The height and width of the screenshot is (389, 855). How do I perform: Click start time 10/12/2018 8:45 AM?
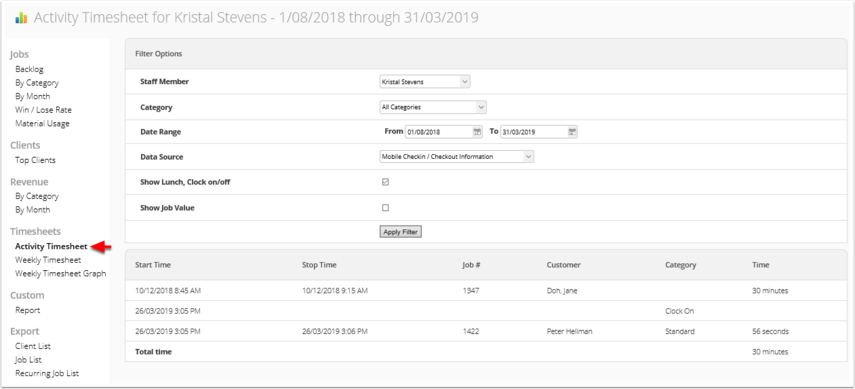[x=168, y=291]
